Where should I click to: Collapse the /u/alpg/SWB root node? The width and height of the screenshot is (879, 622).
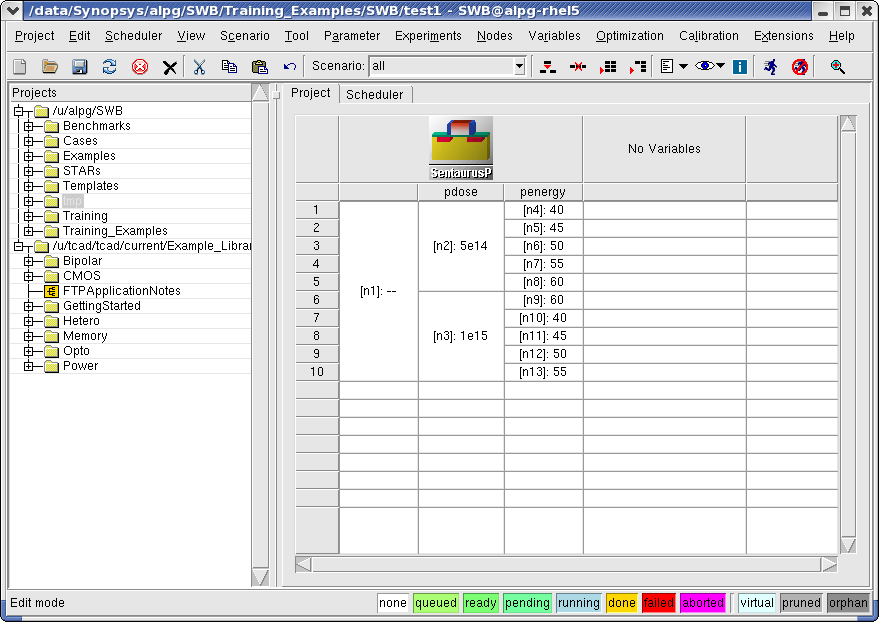pyautogui.click(x=18, y=111)
